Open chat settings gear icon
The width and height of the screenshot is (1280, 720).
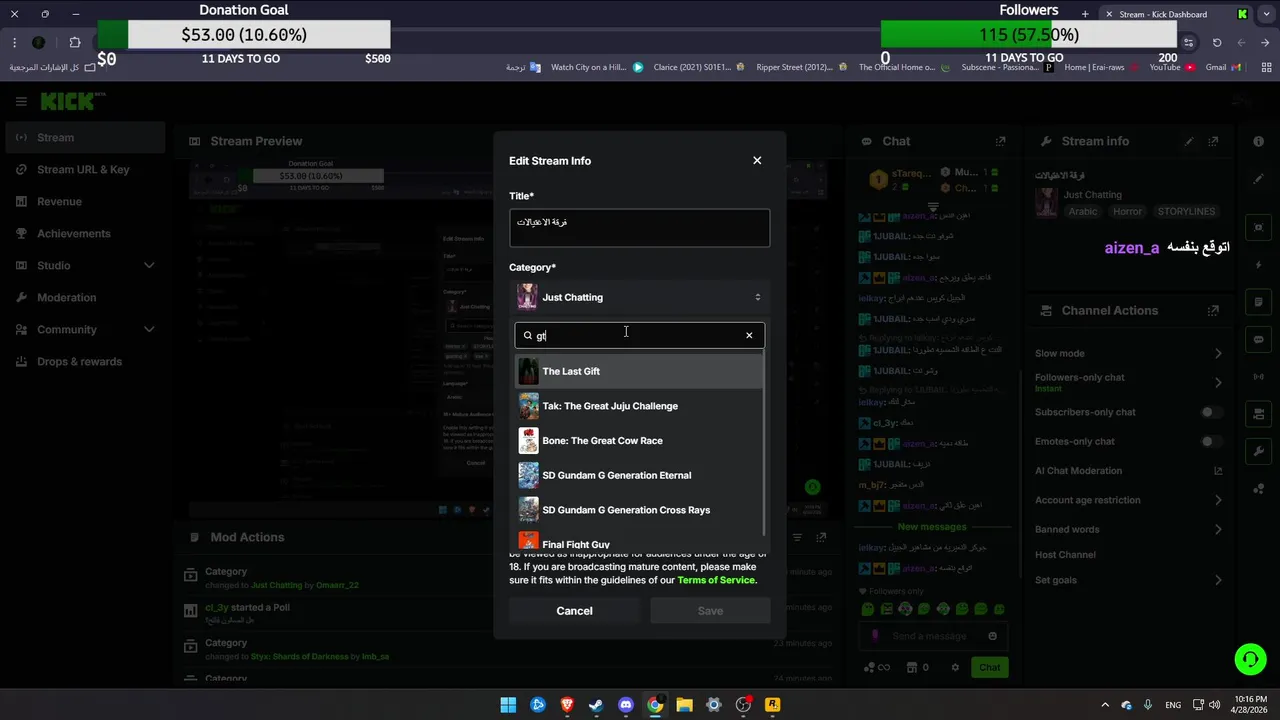click(x=955, y=667)
